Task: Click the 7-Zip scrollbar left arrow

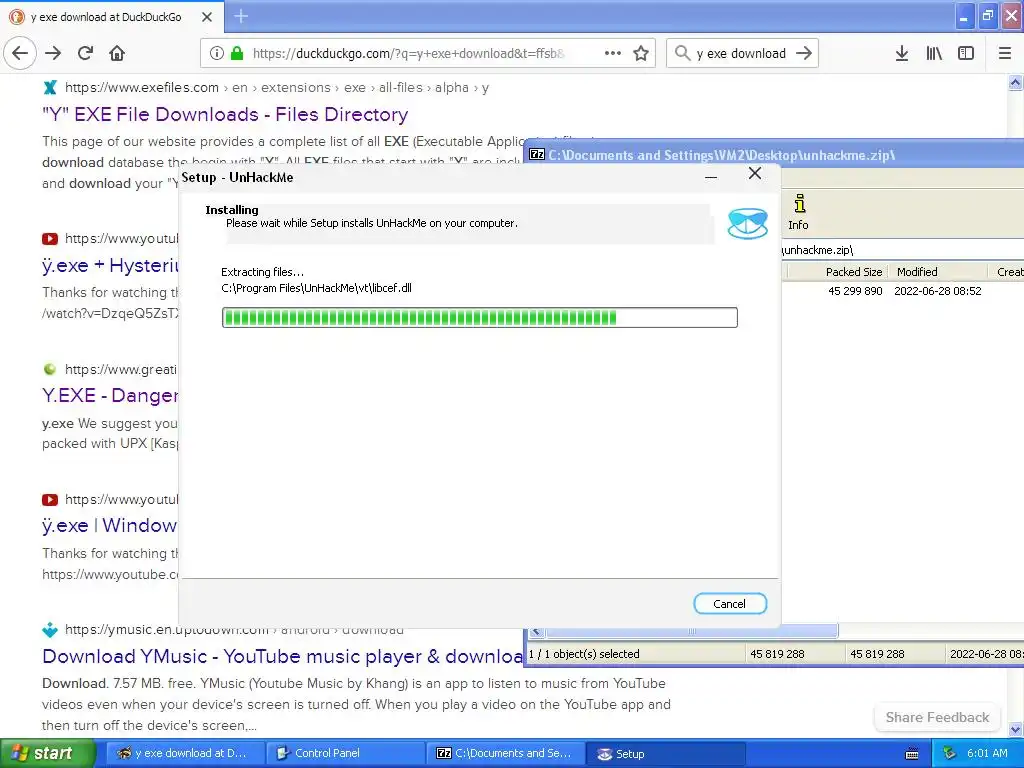Action: (536, 632)
